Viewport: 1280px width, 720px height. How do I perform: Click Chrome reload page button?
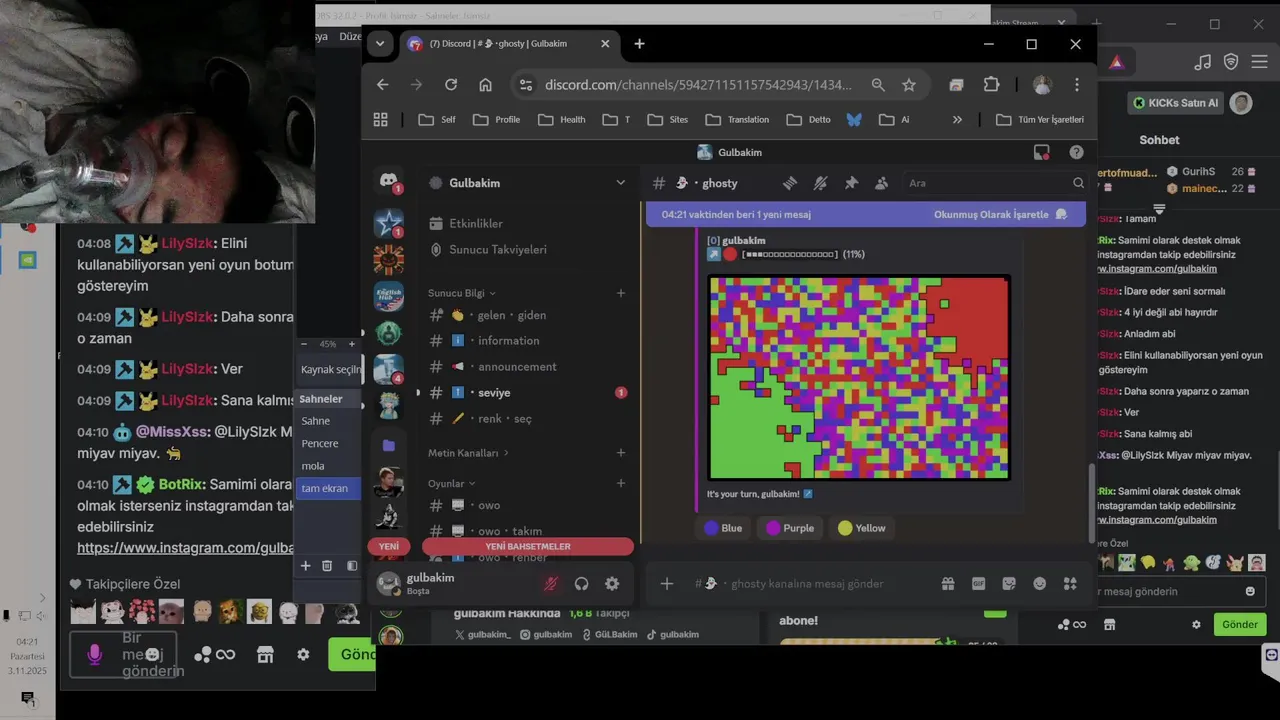(x=451, y=85)
